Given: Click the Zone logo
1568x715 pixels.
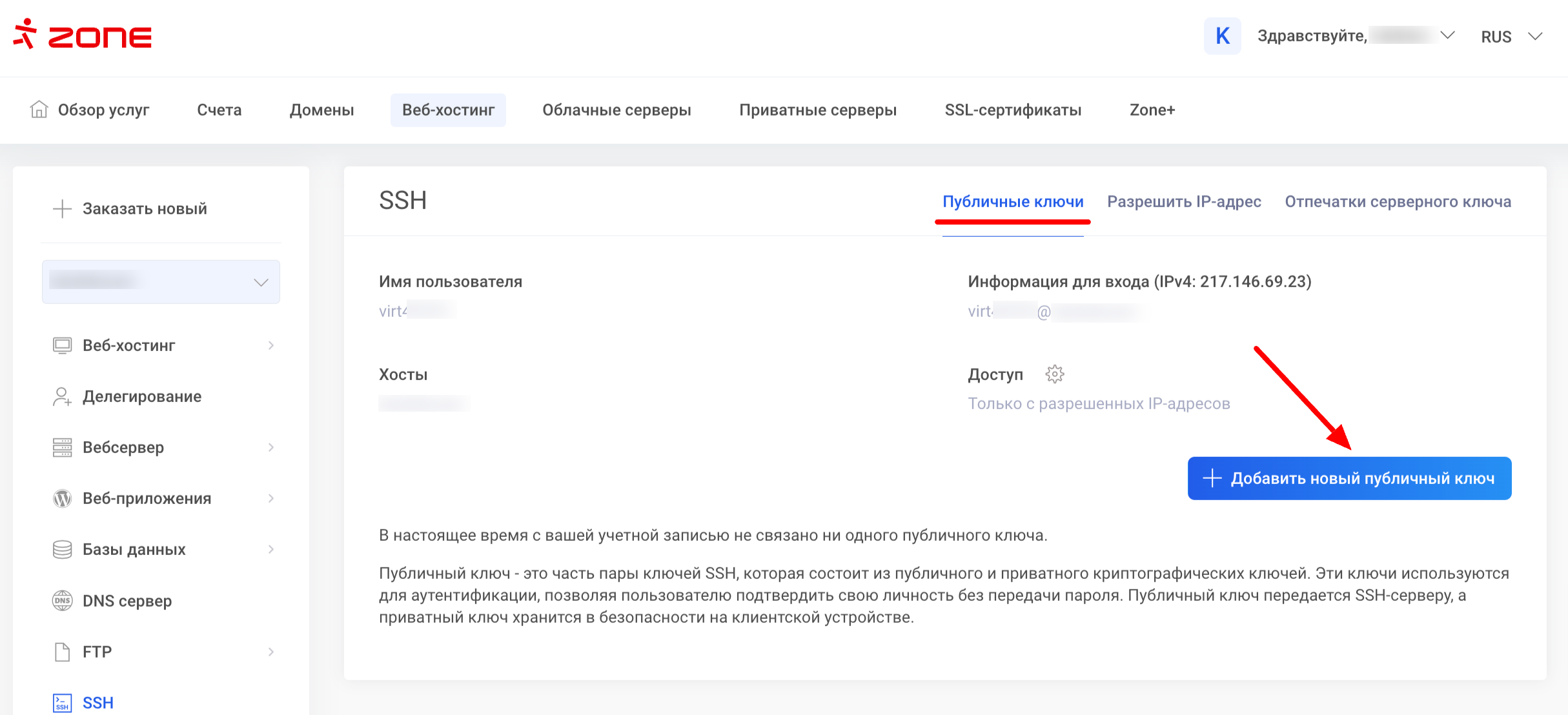Looking at the screenshot, I should [83, 35].
